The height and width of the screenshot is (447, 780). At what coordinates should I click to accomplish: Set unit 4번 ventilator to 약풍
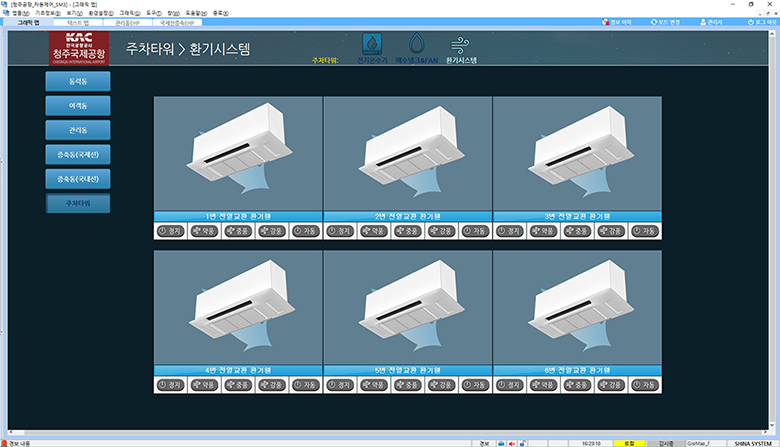(x=204, y=385)
